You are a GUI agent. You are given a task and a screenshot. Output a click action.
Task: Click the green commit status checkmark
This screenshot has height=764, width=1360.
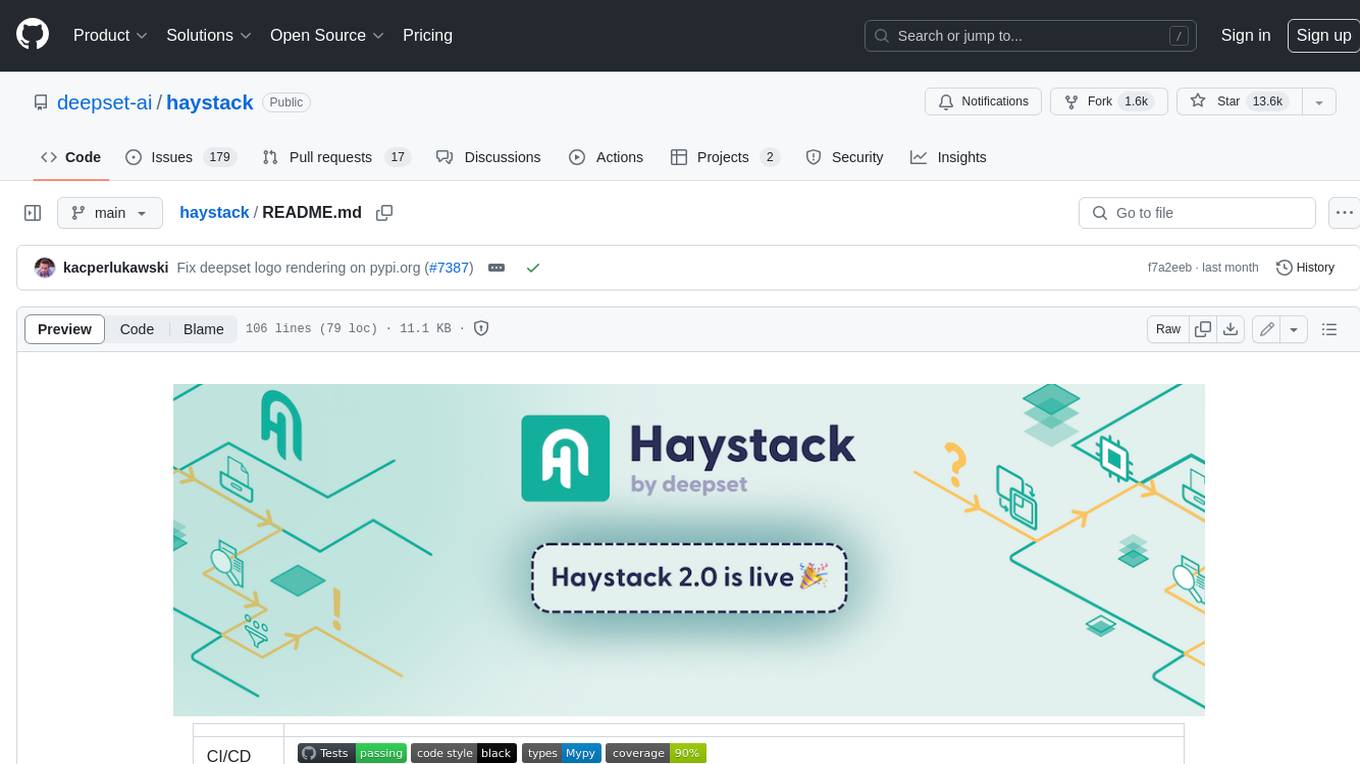tap(533, 268)
